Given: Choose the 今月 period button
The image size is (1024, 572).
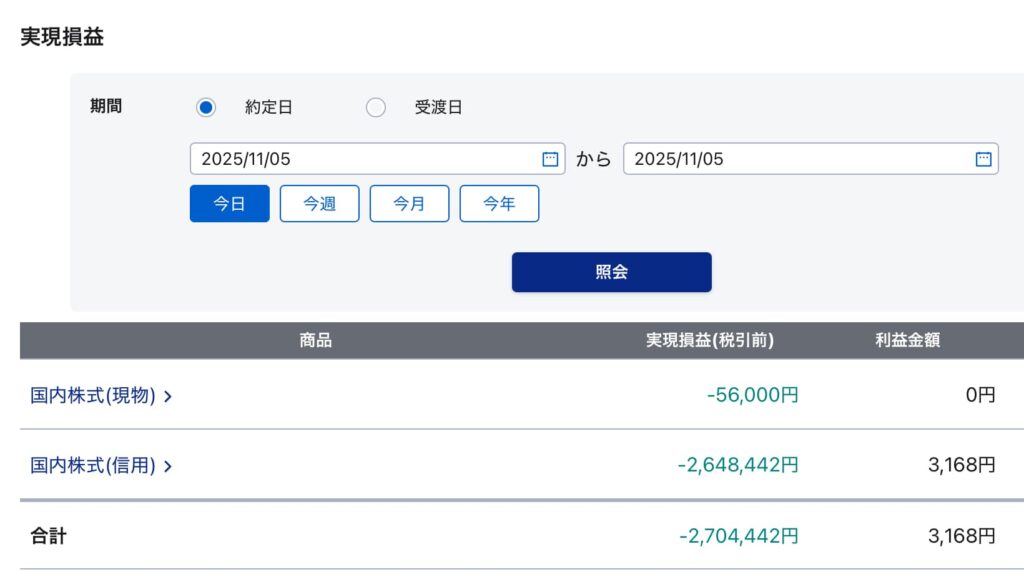Looking at the screenshot, I should point(409,204).
